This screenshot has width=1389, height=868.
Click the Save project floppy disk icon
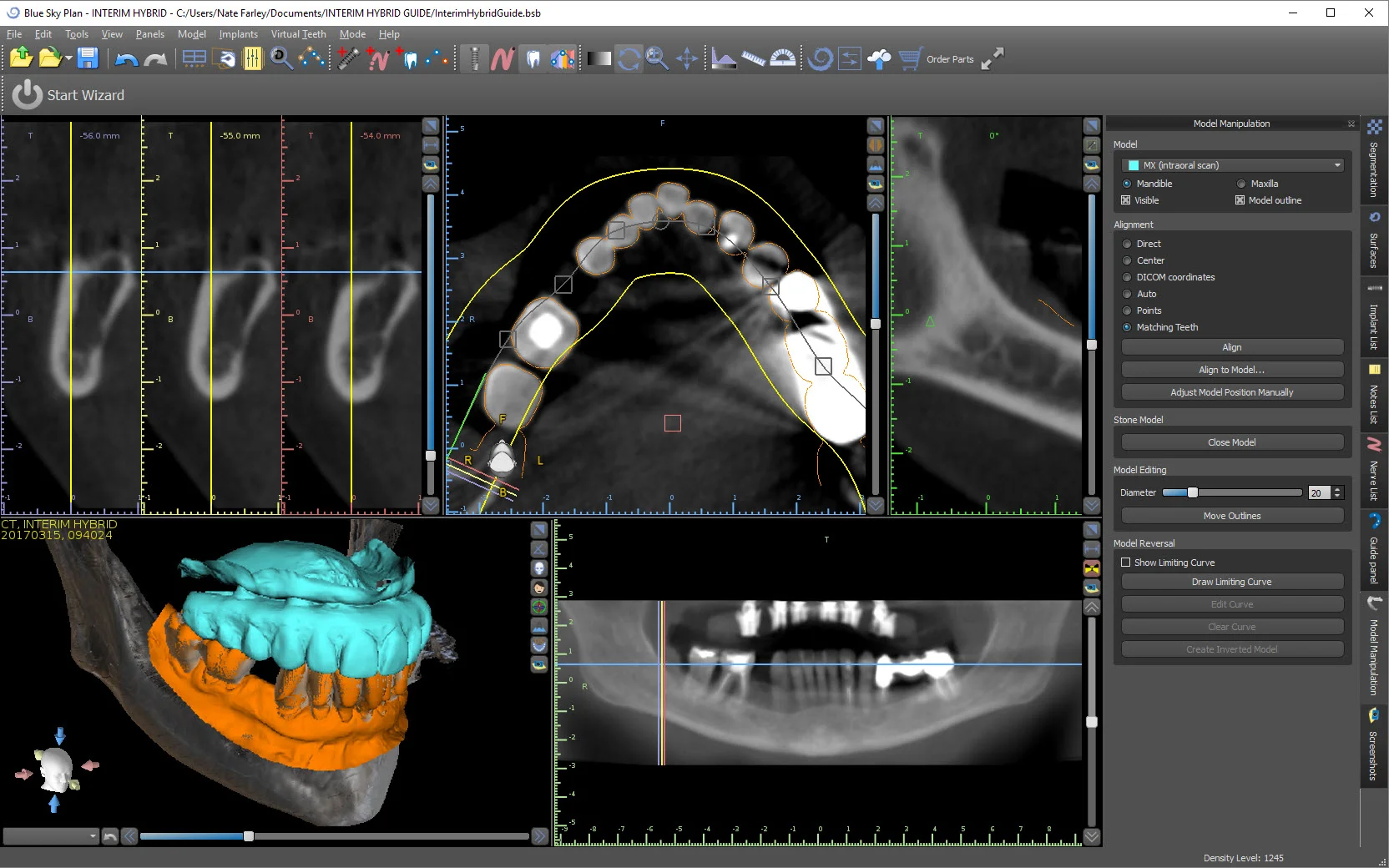88,58
